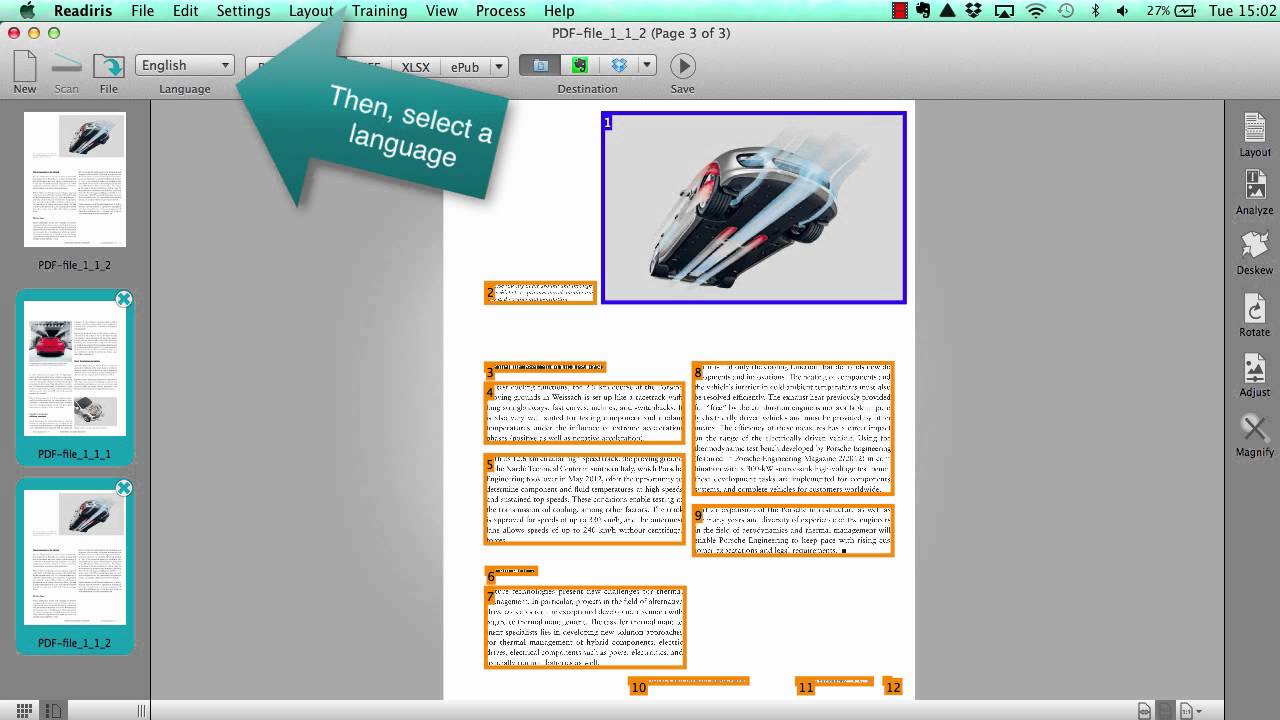
Task: Select Evernote as destination
Action: click(x=579, y=66)
